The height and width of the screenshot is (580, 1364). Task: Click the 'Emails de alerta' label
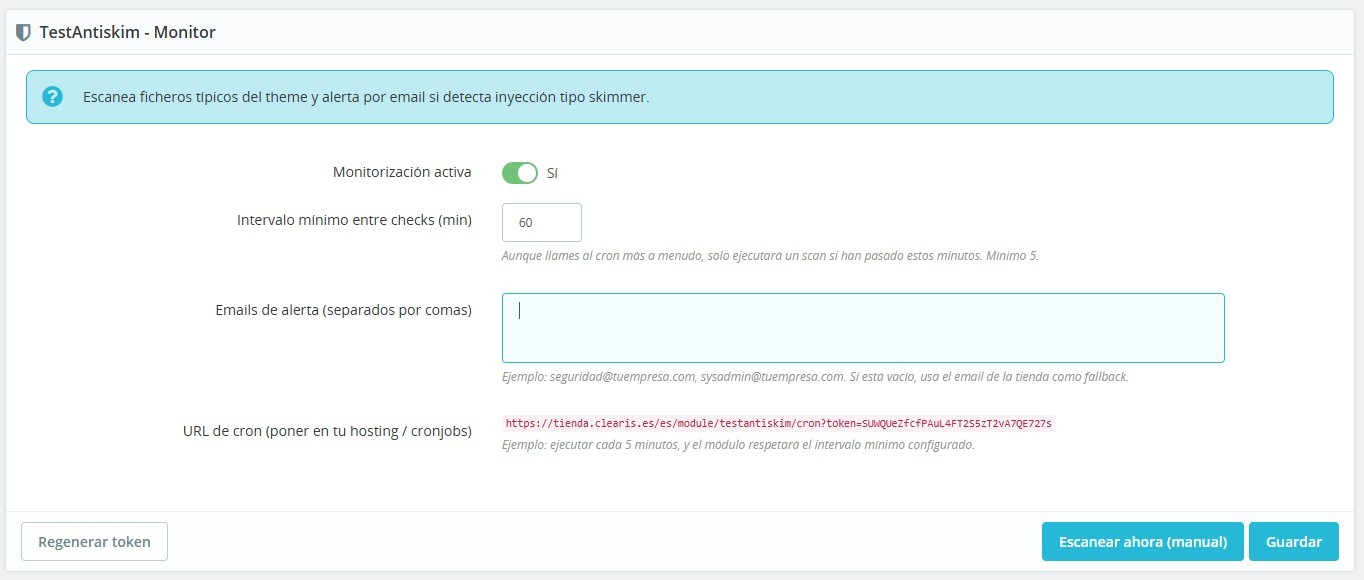pos(343,310)
